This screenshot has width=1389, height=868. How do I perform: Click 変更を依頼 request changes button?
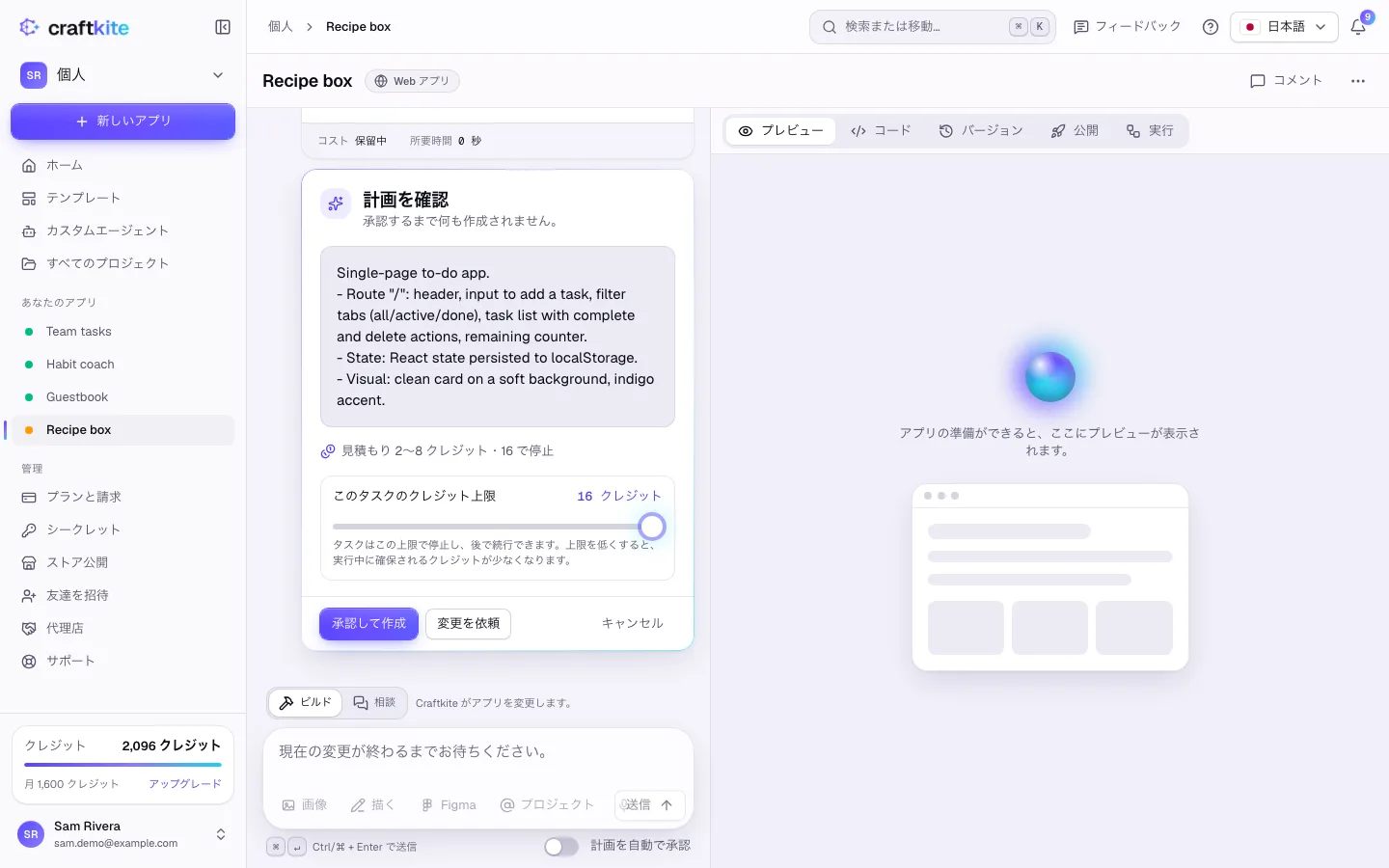[468, 624]
